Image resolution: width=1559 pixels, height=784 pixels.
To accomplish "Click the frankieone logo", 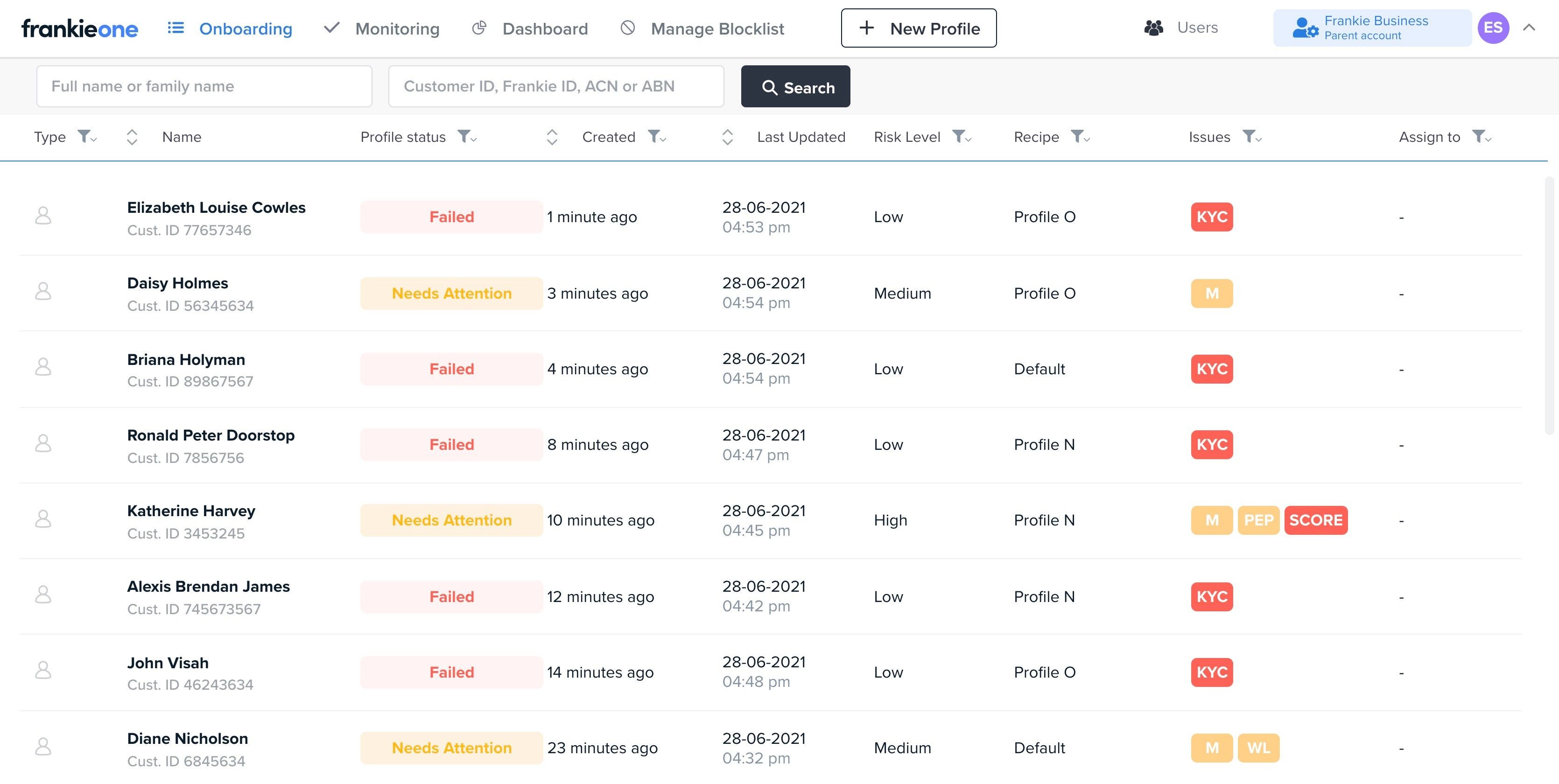I will coord(79,28).
